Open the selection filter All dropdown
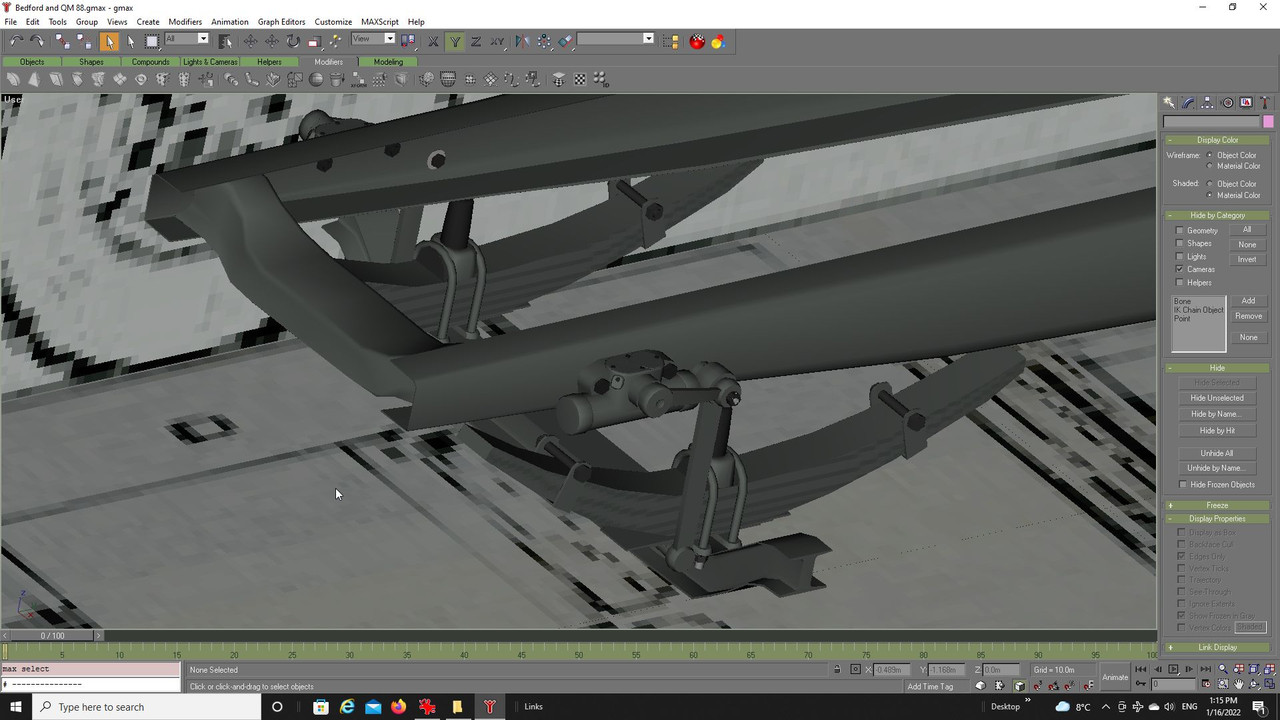Screen dimensions: 1280x720 point(187,39)
